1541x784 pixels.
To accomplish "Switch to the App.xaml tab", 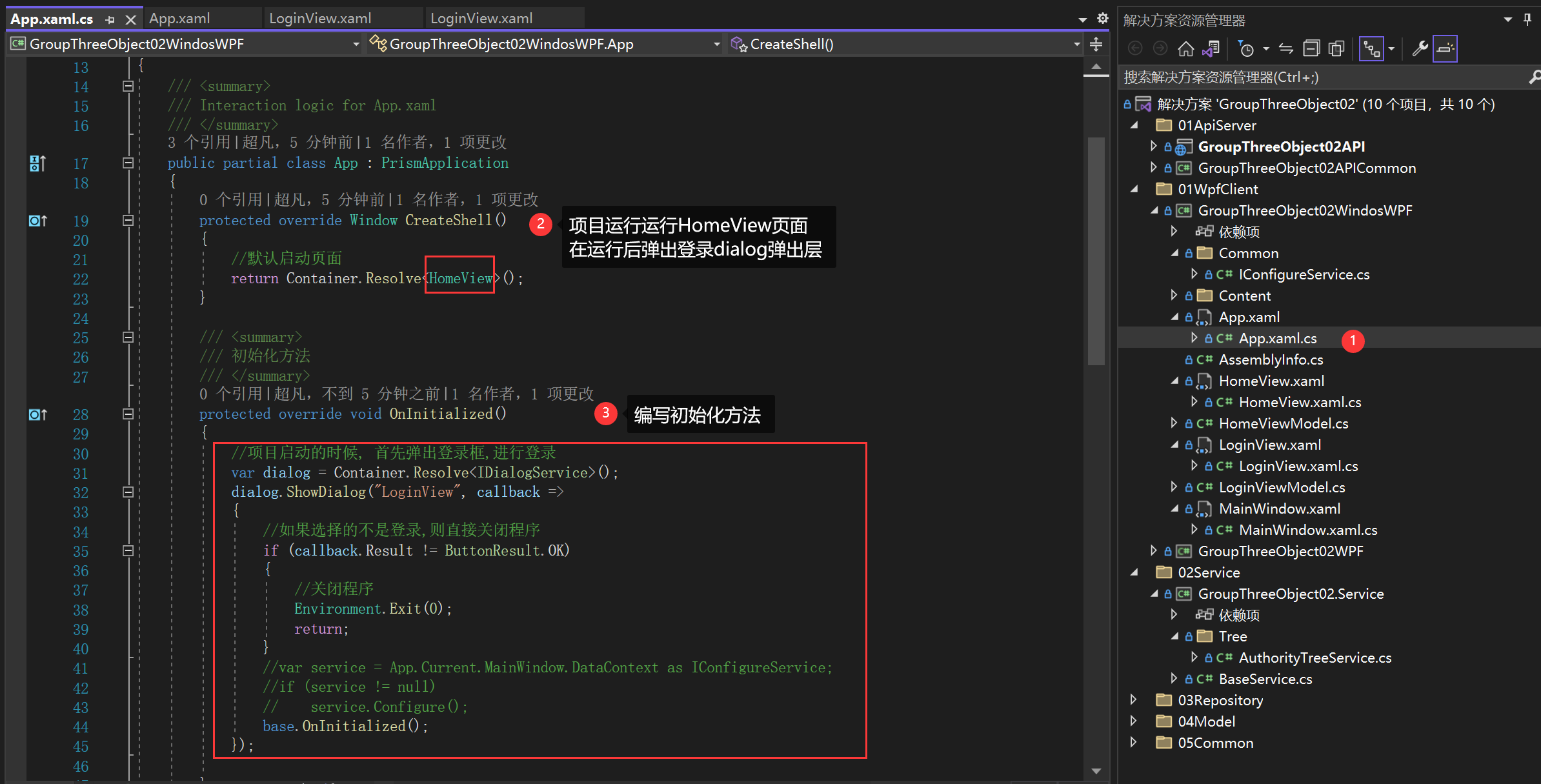I will [180, 19].
